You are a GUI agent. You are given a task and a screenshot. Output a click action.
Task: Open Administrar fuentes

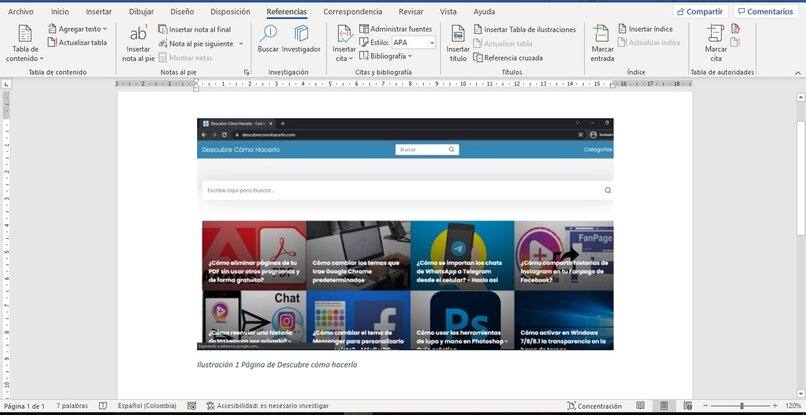[x=396, y=29]
